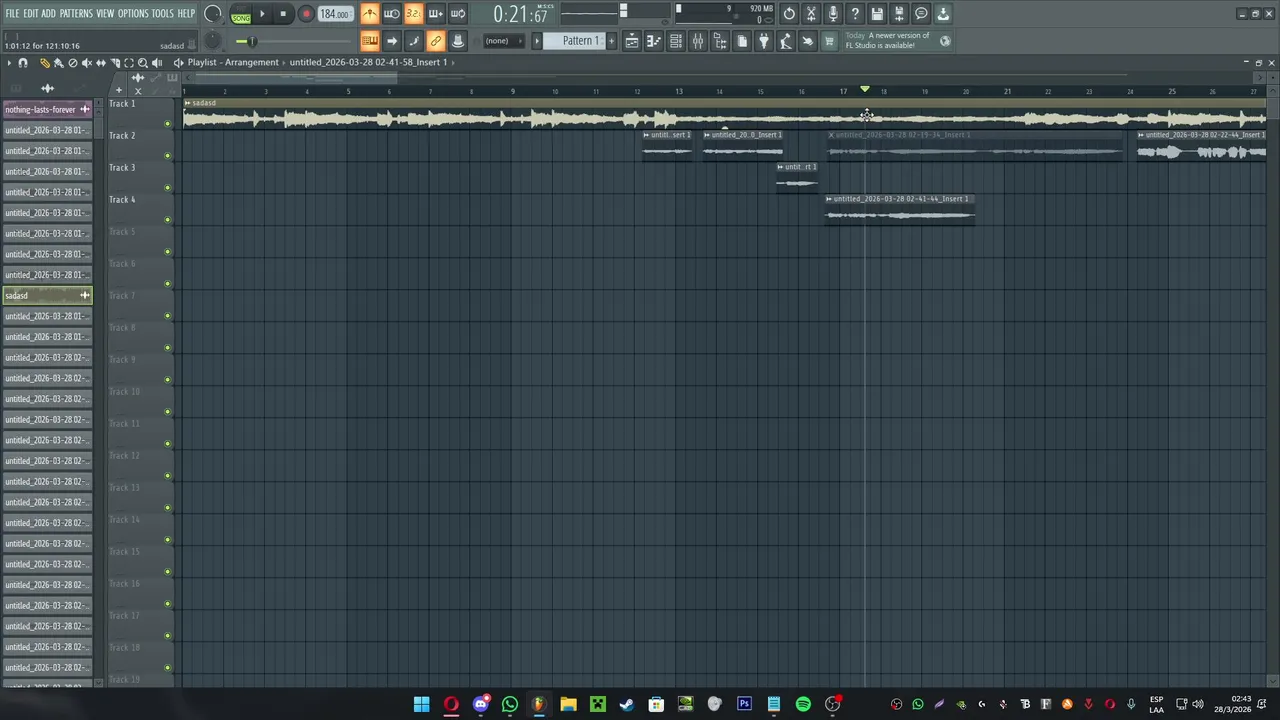Open the Mixer view button
The width and height of the screenshot is (1280, 720).
click(x=697, y=41)
